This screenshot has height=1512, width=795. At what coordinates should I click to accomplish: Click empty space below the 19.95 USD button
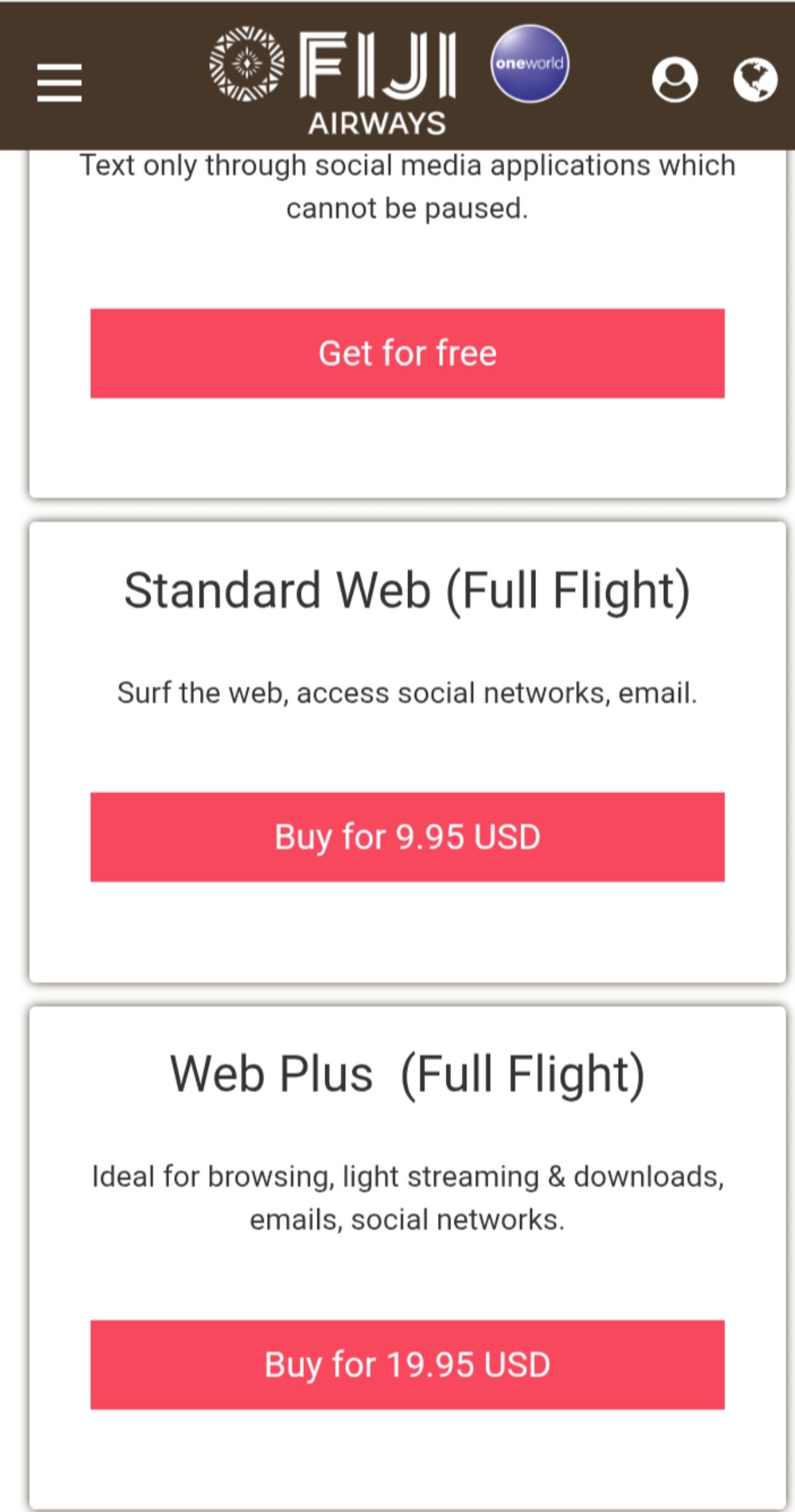[407, 1460]
